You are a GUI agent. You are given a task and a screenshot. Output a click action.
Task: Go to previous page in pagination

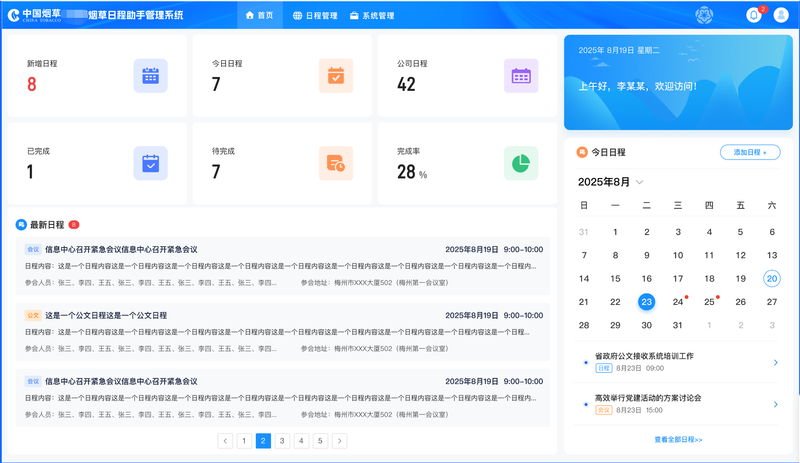(226, 441)
